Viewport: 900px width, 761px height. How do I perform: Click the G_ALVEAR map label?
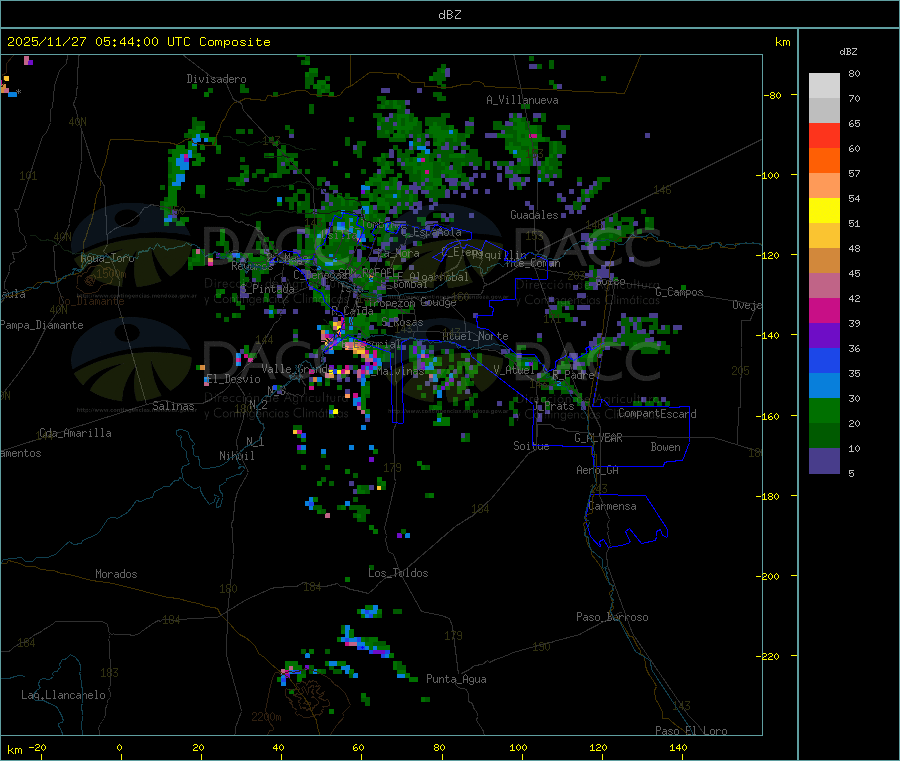coord(598,438)
